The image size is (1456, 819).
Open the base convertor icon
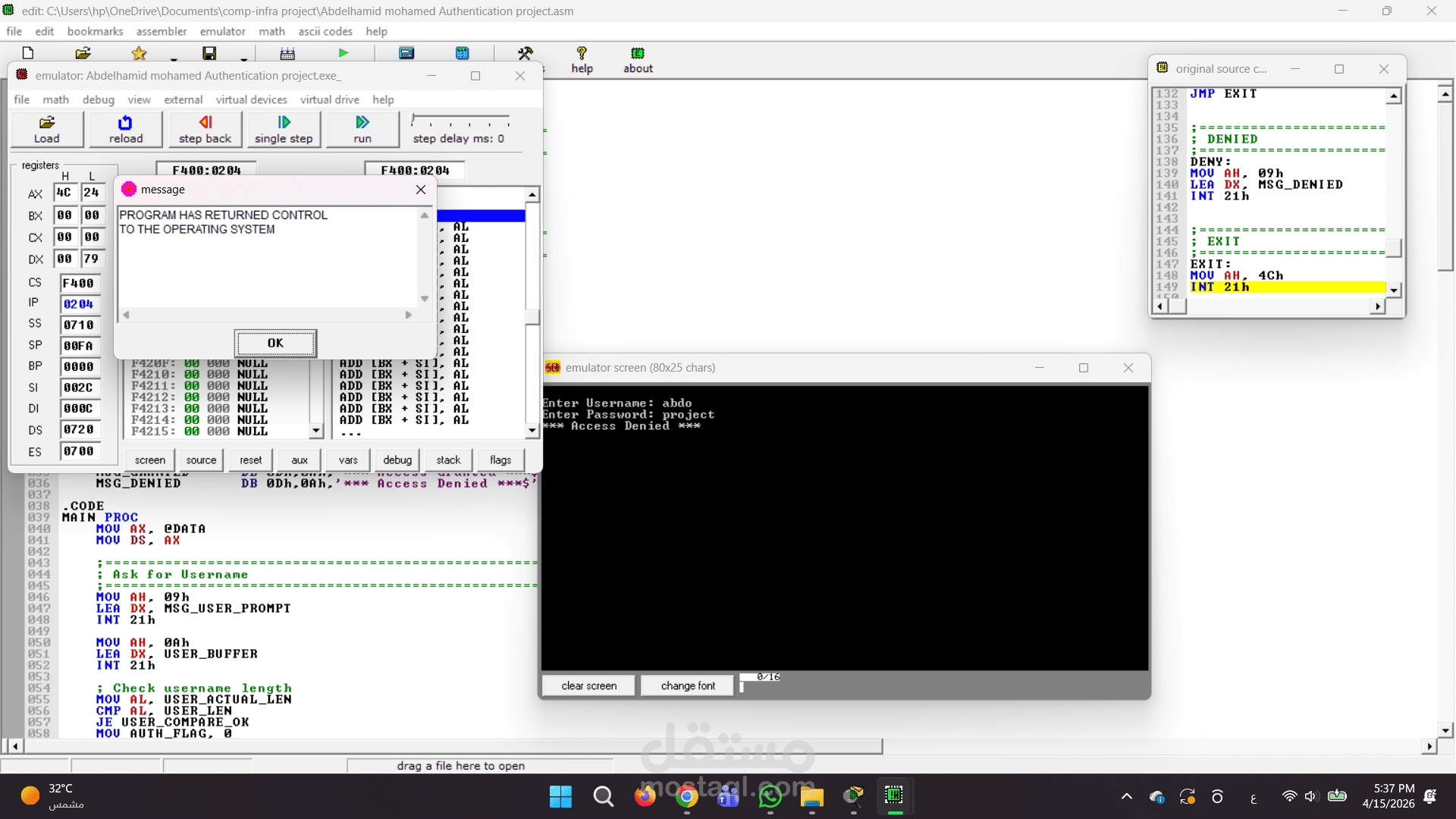(x=463, y=53)
